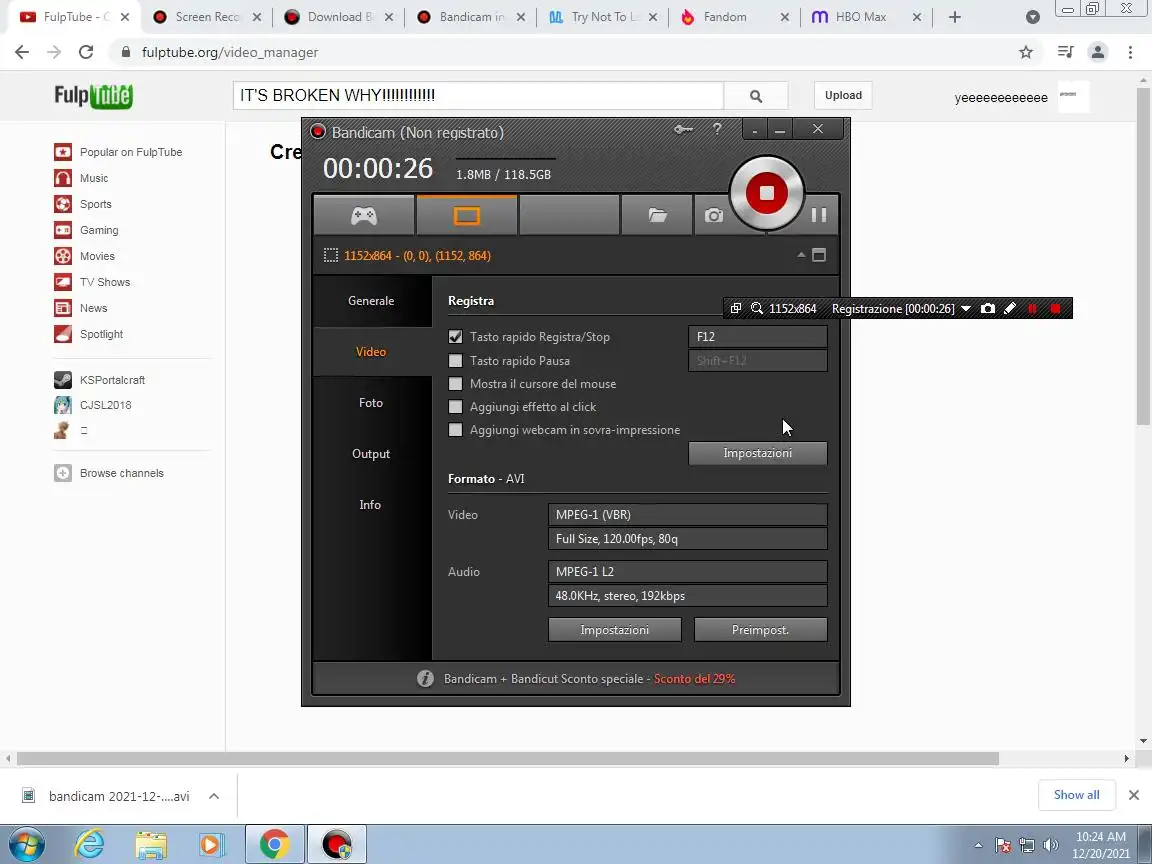Click volume speaker in system tray
Screen dimensions: 1152x864
tap(1051, 846)
